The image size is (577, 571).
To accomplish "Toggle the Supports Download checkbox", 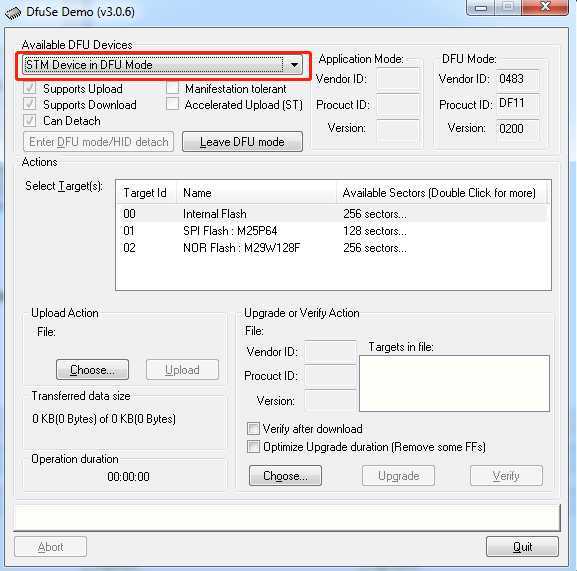I will [30, 104].
